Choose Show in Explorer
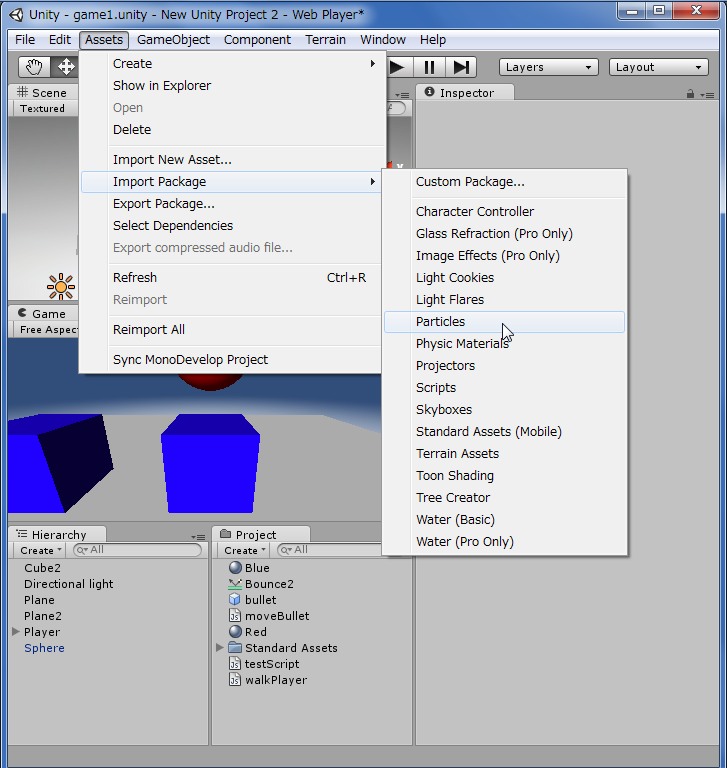The width and height of the screenshot is (727, 768). (231, 86)
